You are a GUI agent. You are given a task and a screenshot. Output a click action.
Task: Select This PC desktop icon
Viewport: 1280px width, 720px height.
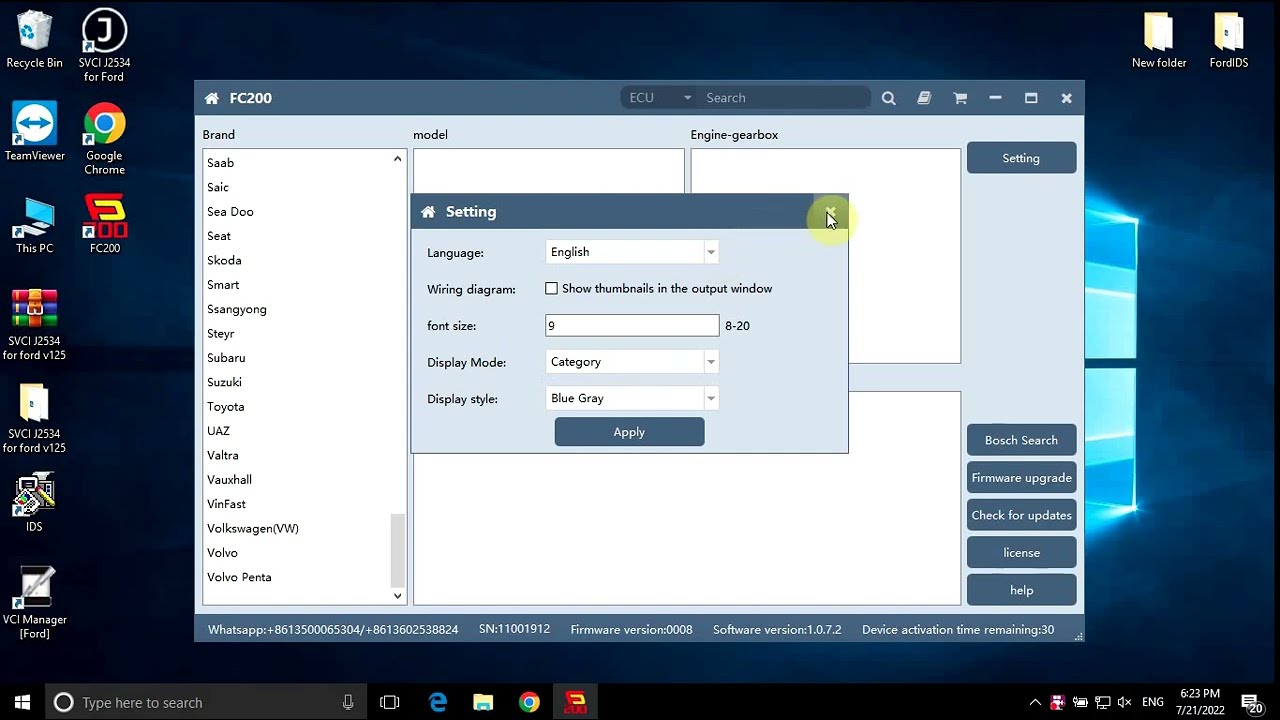click(34, 225)
